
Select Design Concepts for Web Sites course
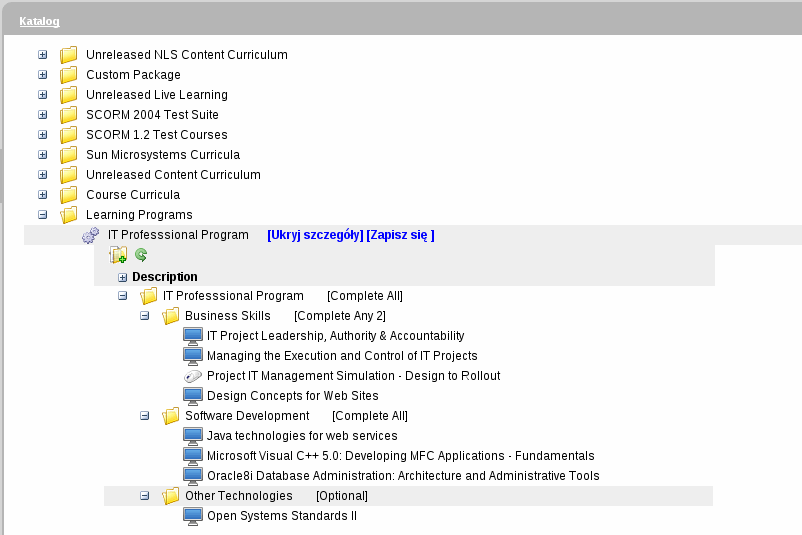point(292,396)
